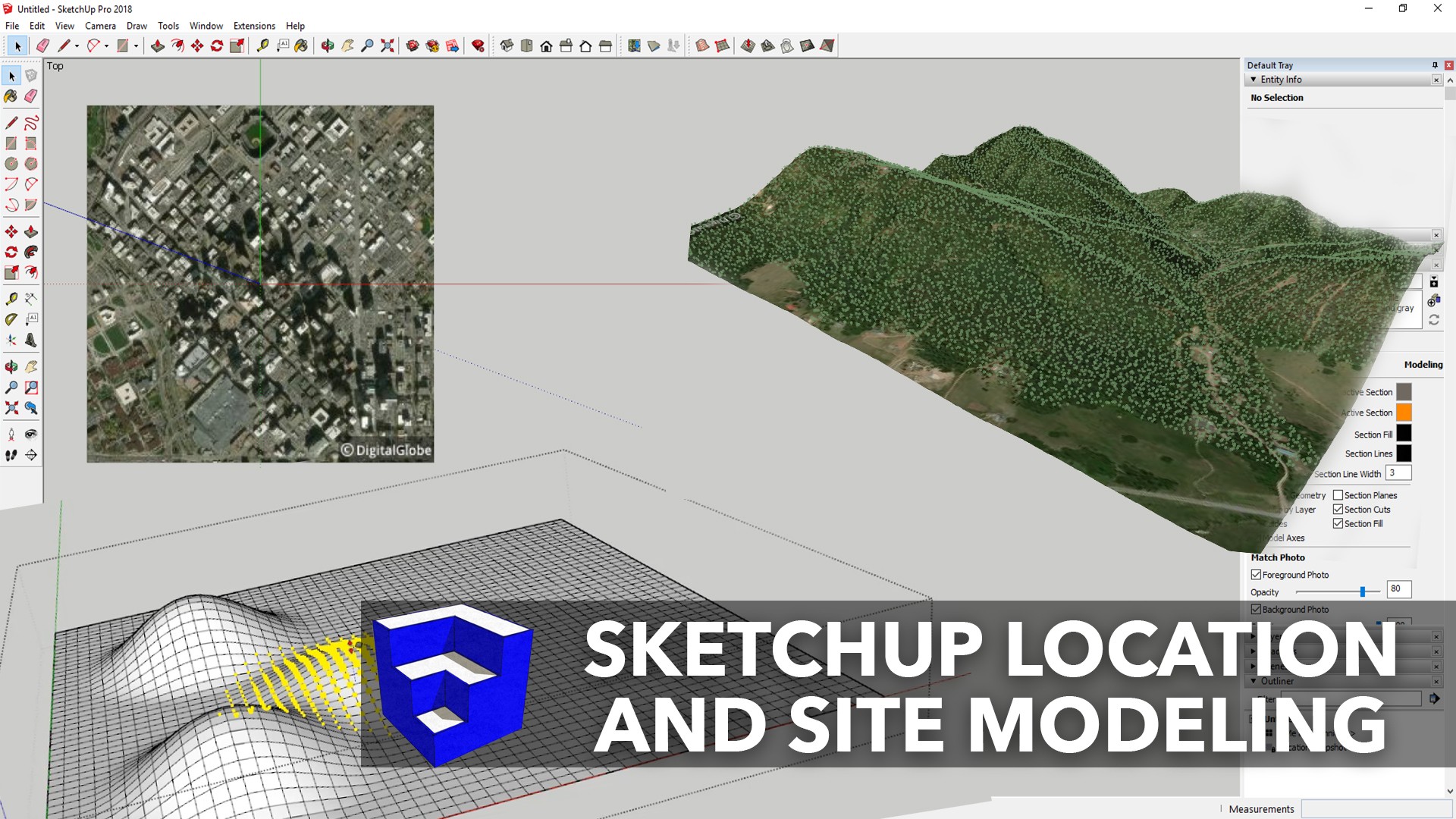The image size is (1456, 819).
Task: Open the Camera menu
Action: click(x=100, y=26)
